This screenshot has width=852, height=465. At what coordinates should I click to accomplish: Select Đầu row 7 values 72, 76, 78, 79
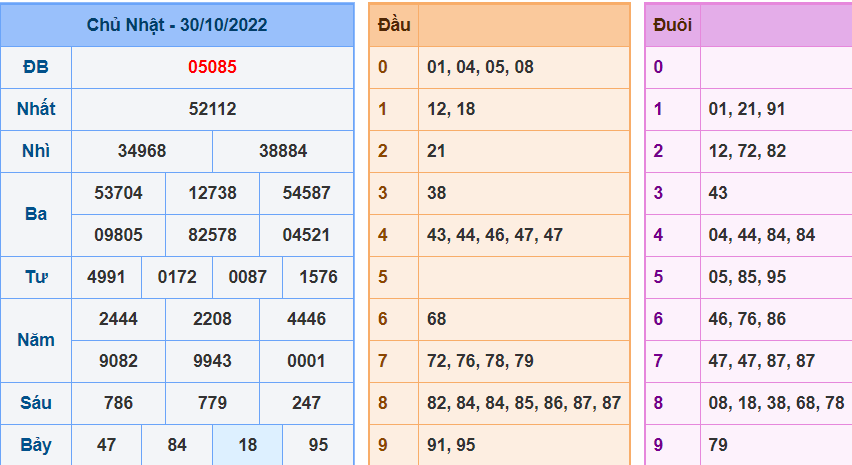click(480, 361)
